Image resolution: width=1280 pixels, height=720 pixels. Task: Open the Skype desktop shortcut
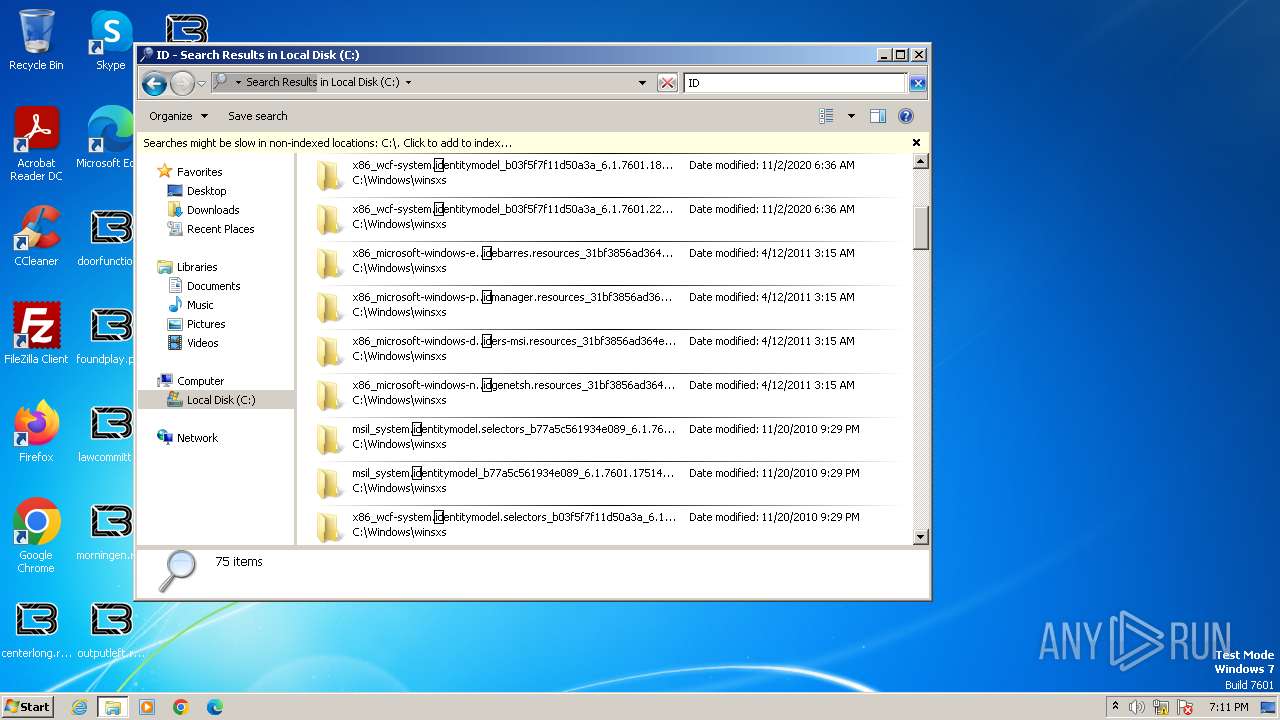tap(111, 40)
